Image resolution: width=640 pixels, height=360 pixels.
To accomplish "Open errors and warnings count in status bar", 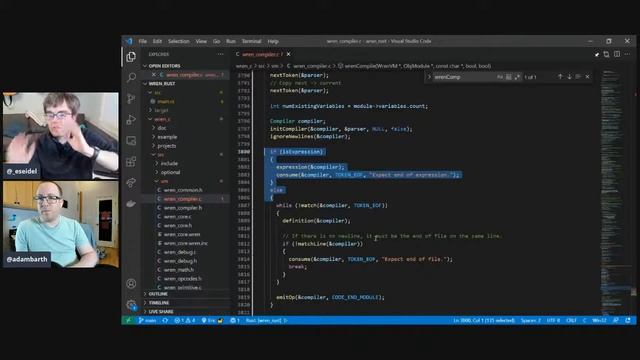I will (x=184, y=320).
